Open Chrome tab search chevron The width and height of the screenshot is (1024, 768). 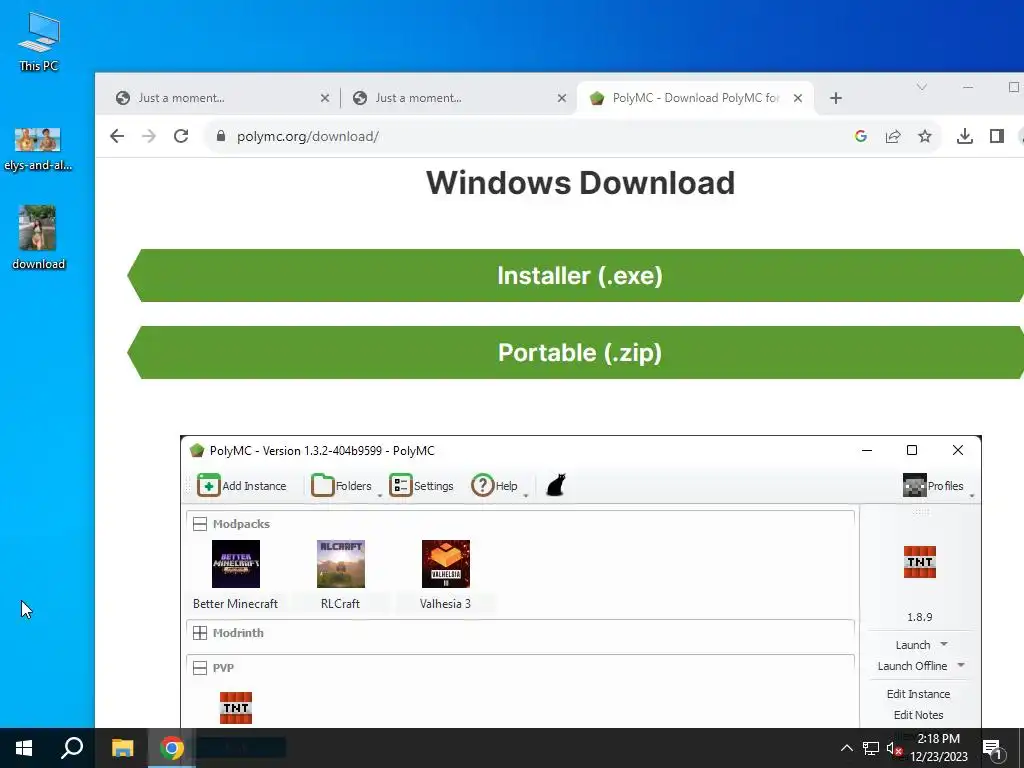(921, 87)
